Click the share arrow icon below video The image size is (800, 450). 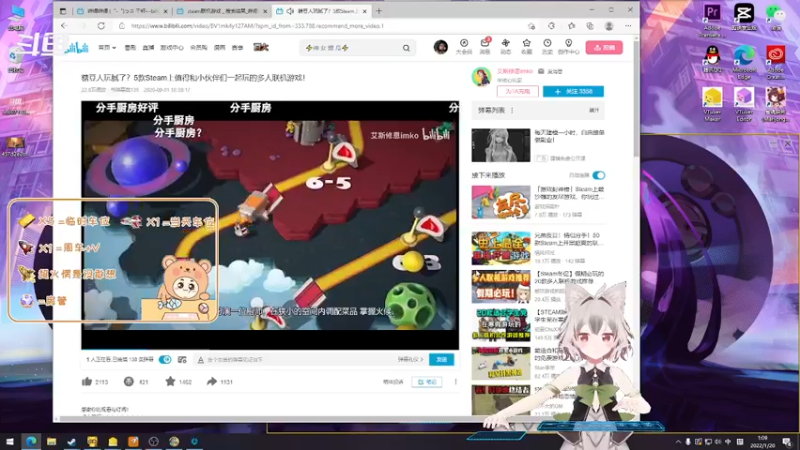coord(211,381)
